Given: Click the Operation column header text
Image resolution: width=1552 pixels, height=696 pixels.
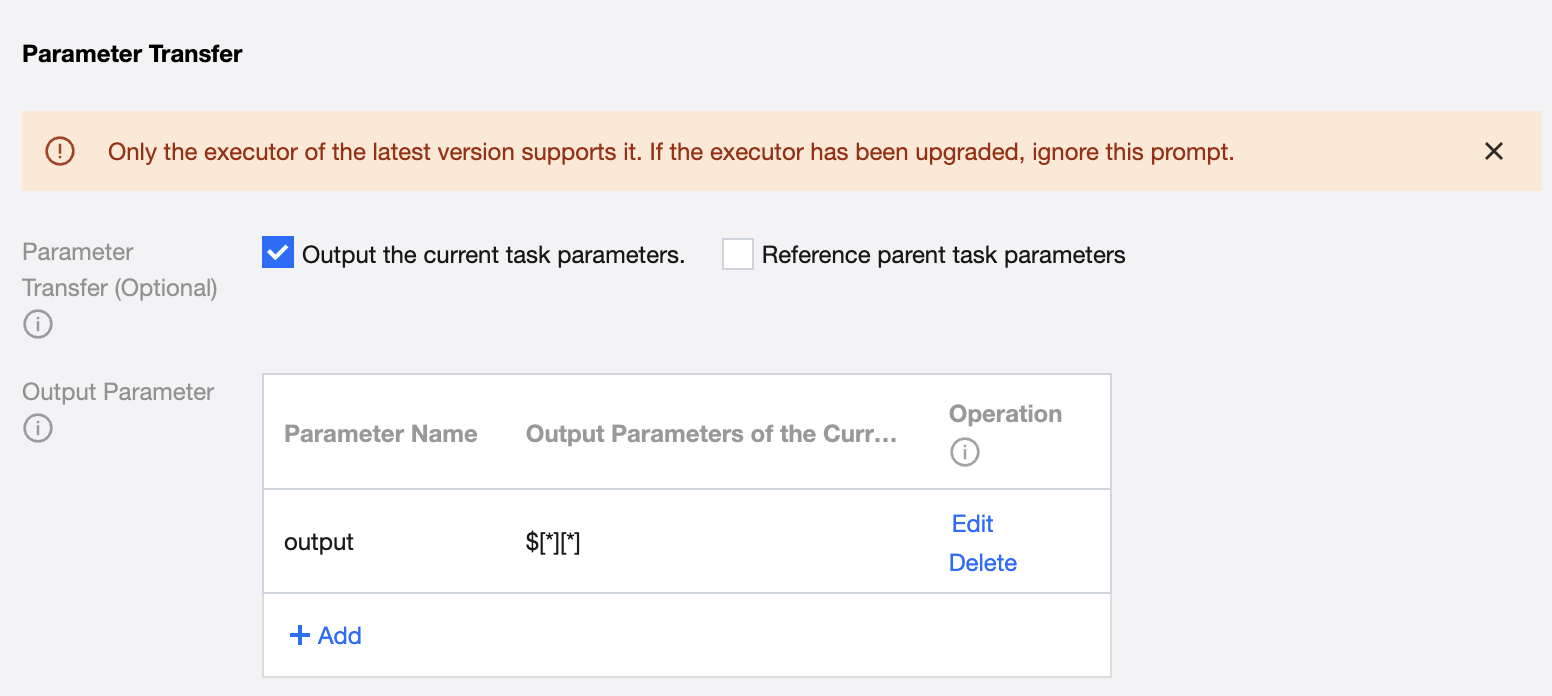Looking at the screenshot, I should (x=1005, y=414).
